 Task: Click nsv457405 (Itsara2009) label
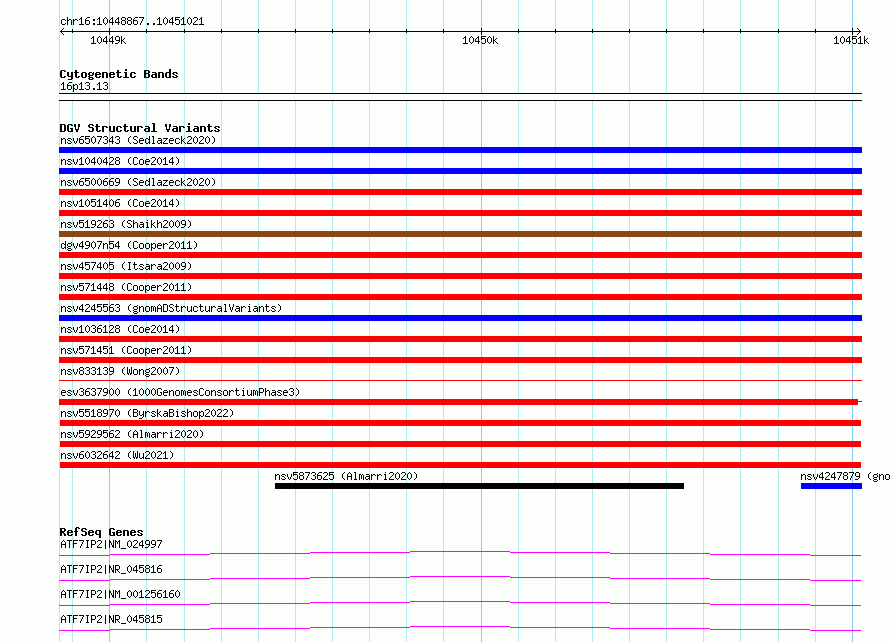click(126, 266)
